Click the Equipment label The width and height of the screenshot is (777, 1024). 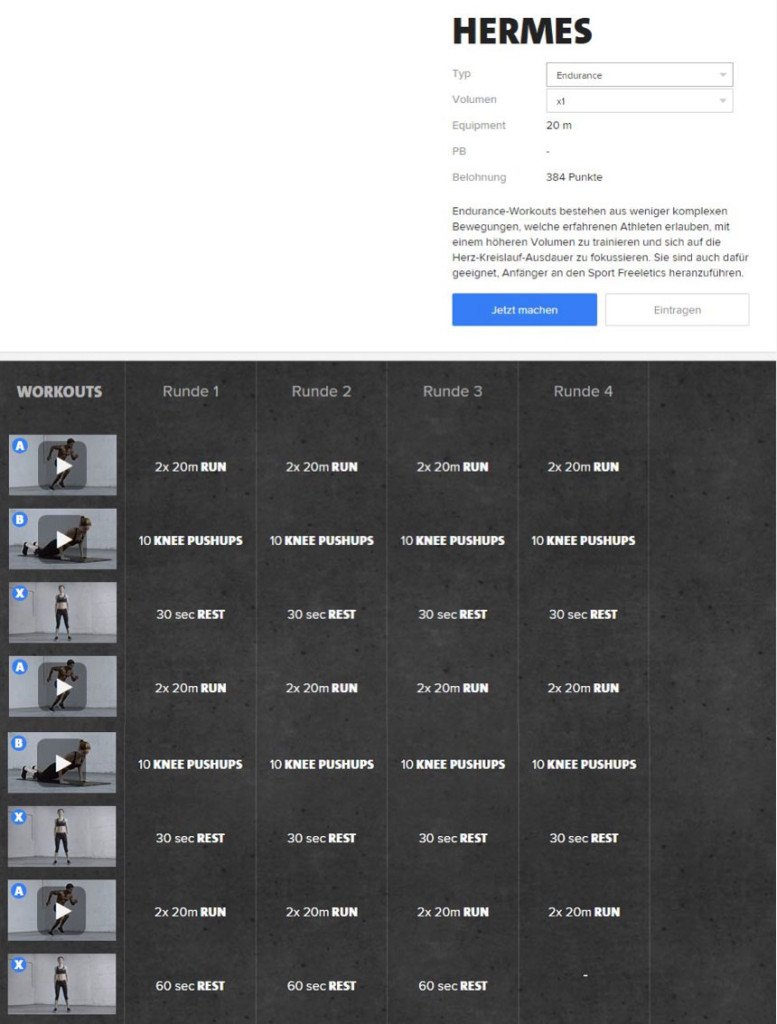tap(479, 125)
